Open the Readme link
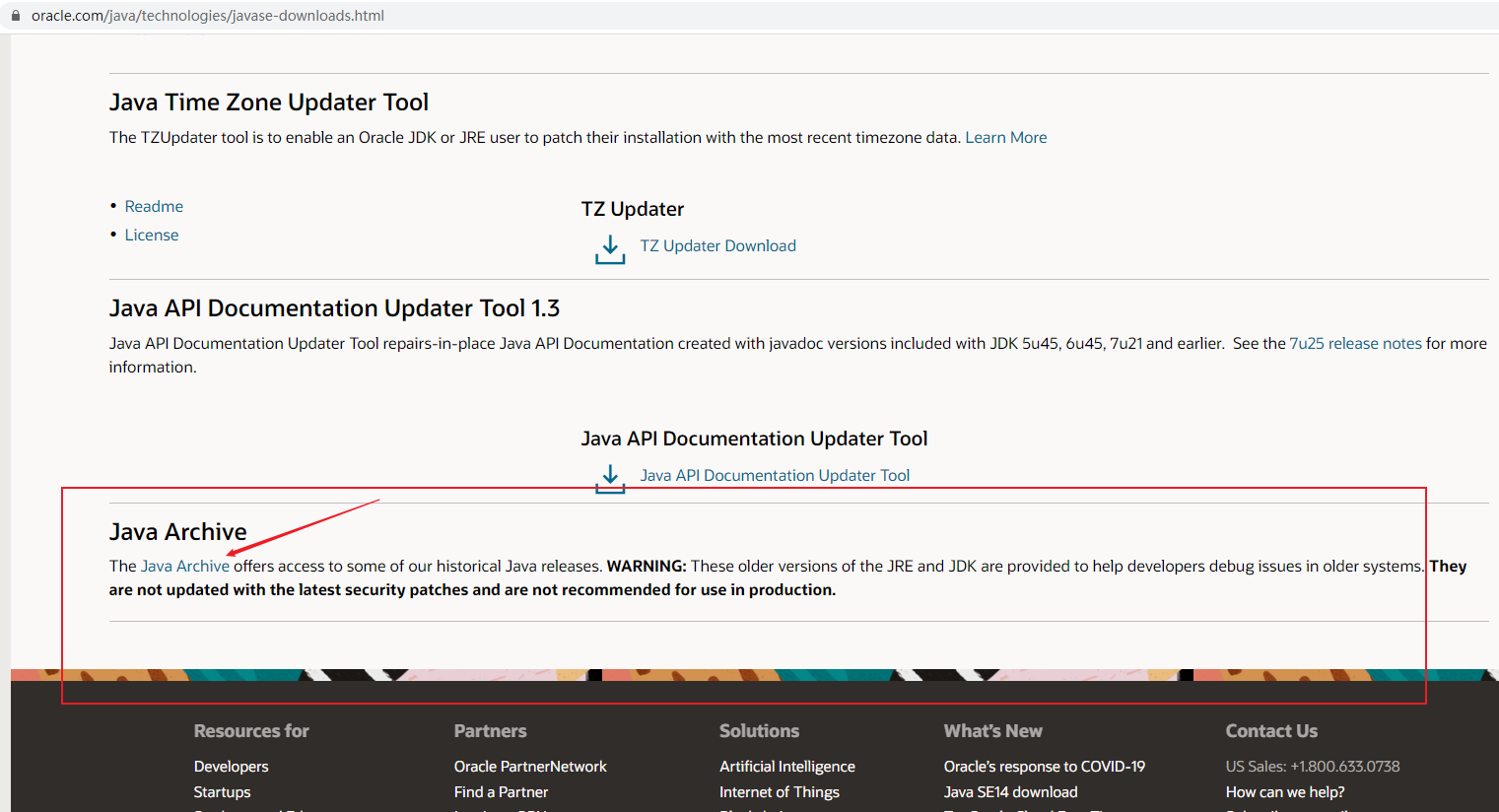This screenshot has height=812, width=1499. (x=154, y=206)
